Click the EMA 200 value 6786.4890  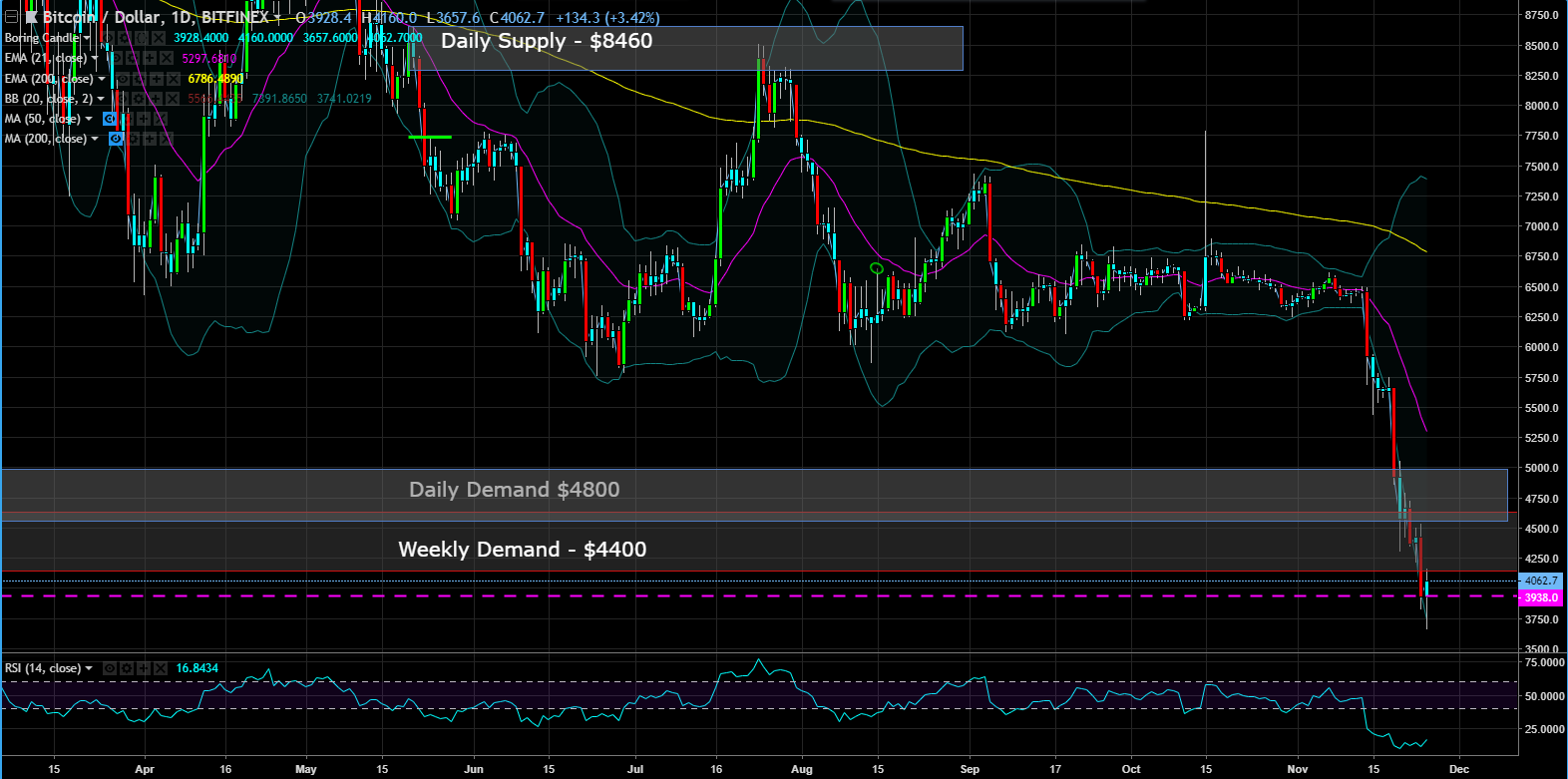(x=215, y=79)
